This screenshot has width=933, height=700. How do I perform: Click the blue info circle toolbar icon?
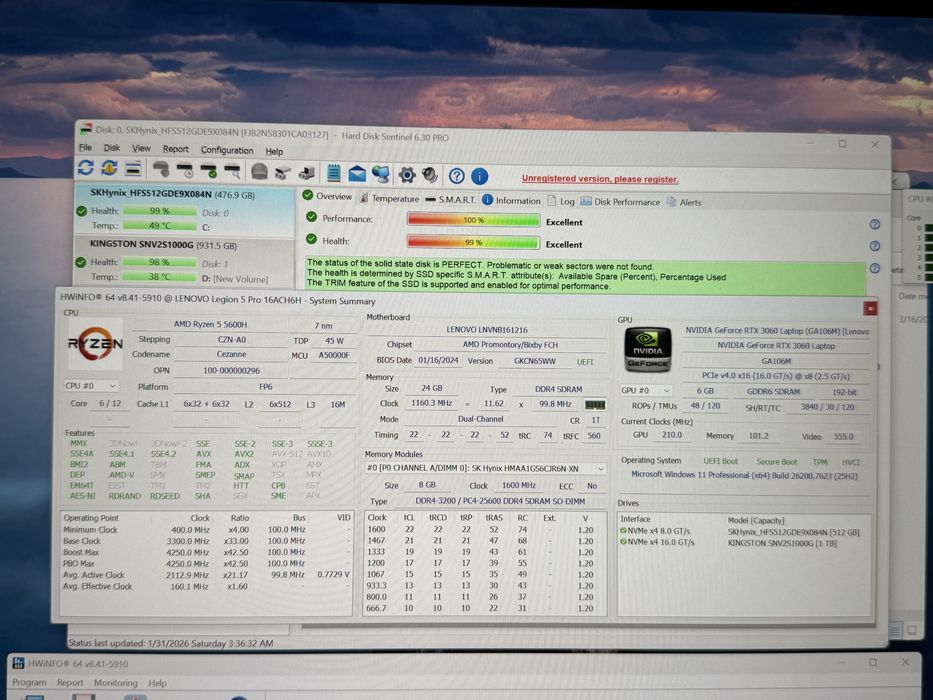480,176
